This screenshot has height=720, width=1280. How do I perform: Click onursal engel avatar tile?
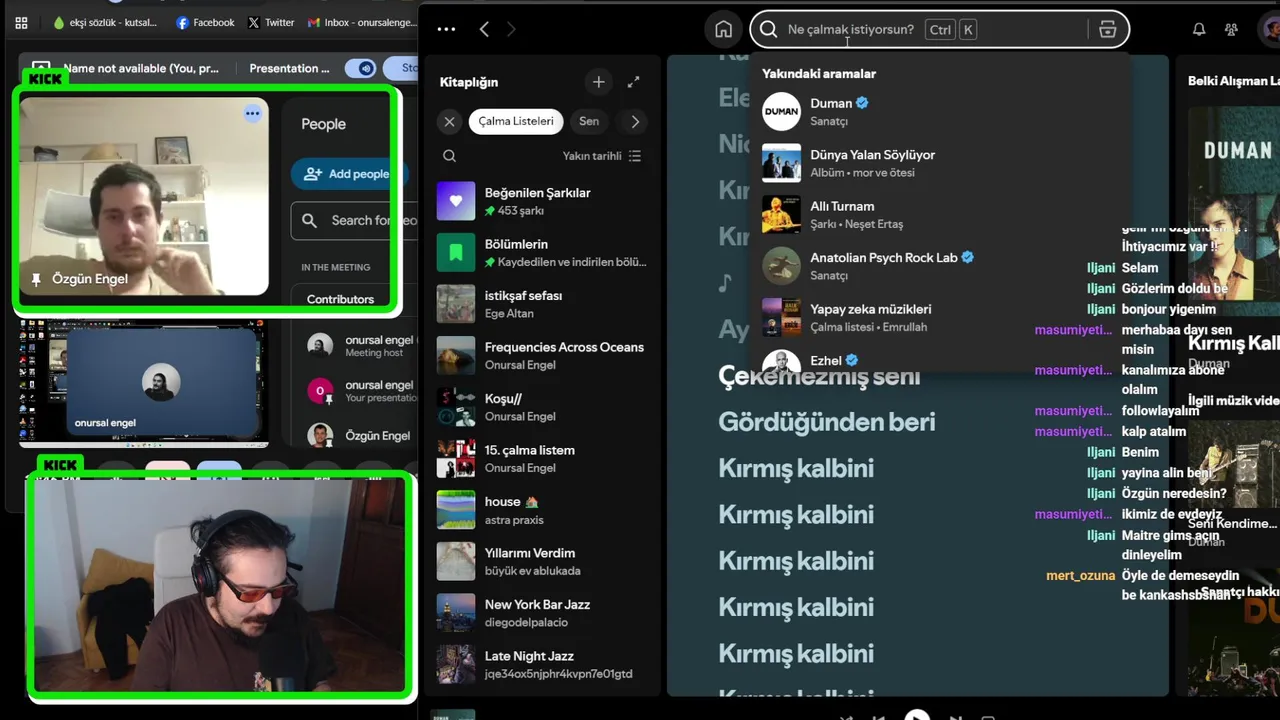point(161,382)
